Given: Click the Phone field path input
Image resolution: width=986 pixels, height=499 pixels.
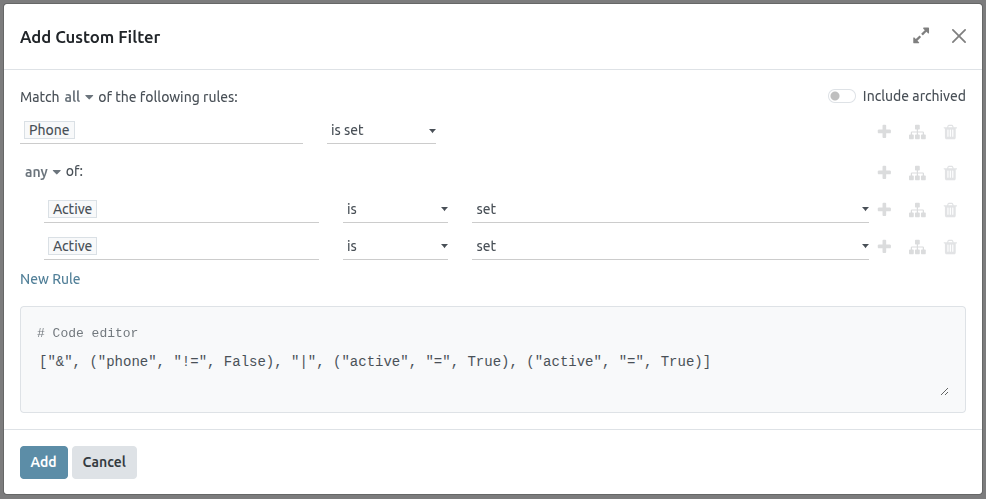Looking at the screenshot, I should (x=161, y=130).
